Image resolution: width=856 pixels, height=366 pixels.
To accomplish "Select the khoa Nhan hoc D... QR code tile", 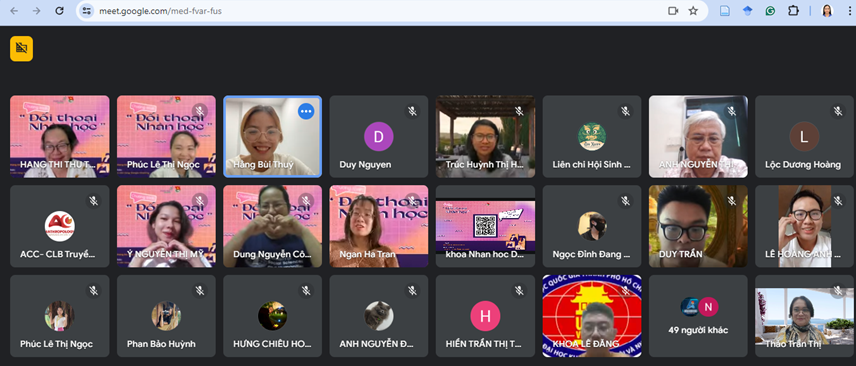I will coord(485,226).
